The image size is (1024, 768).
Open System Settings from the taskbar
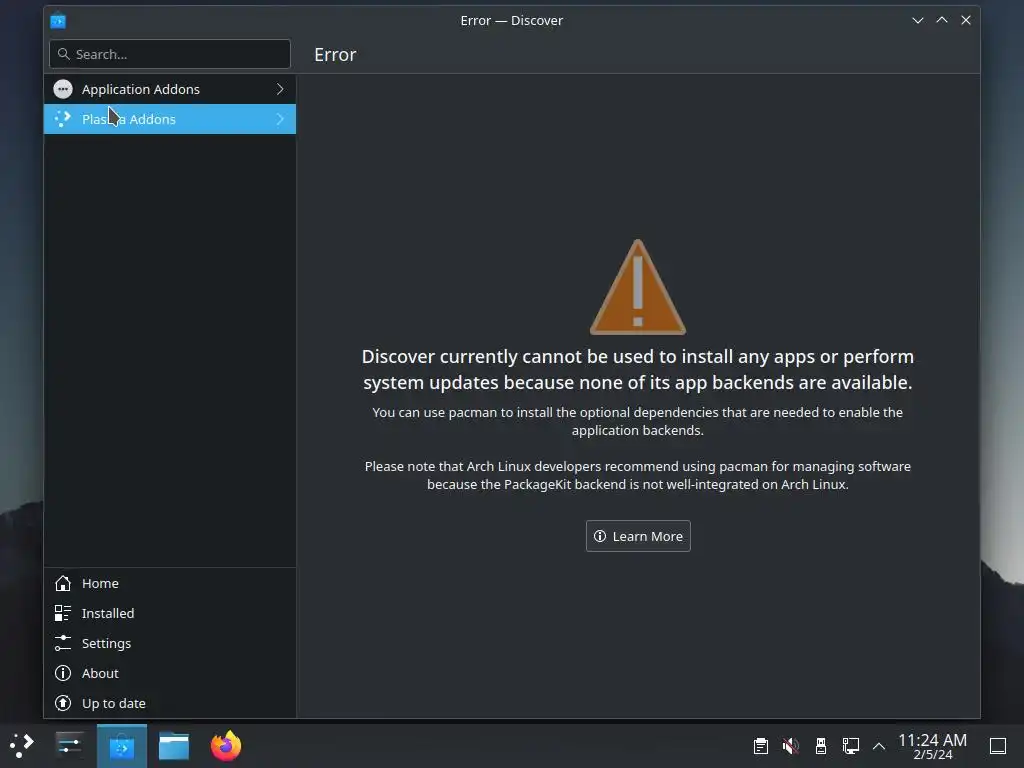pyautogui.click(x=69, y=745)
